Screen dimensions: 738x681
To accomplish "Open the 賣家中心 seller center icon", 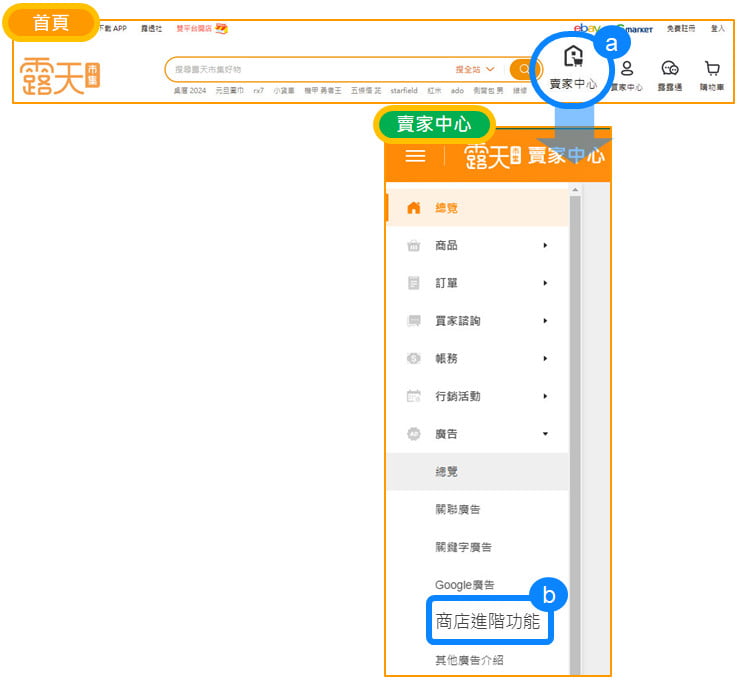I will [x=573, y=60].
